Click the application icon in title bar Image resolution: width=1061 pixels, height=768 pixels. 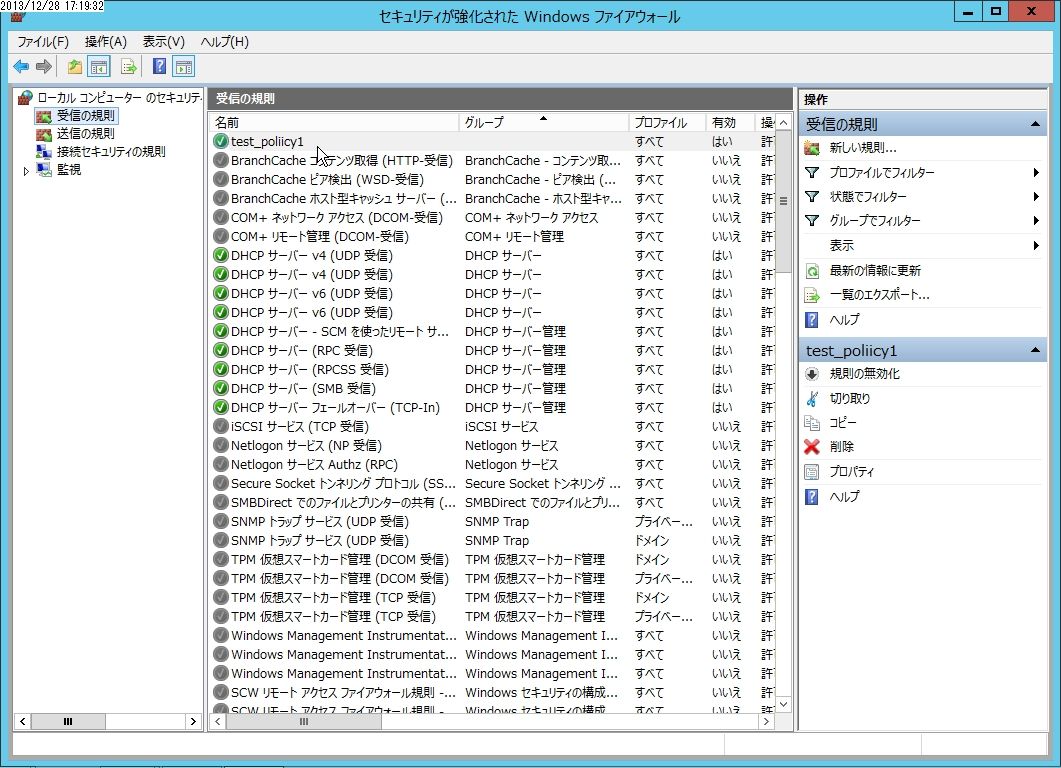pos(18,16)
